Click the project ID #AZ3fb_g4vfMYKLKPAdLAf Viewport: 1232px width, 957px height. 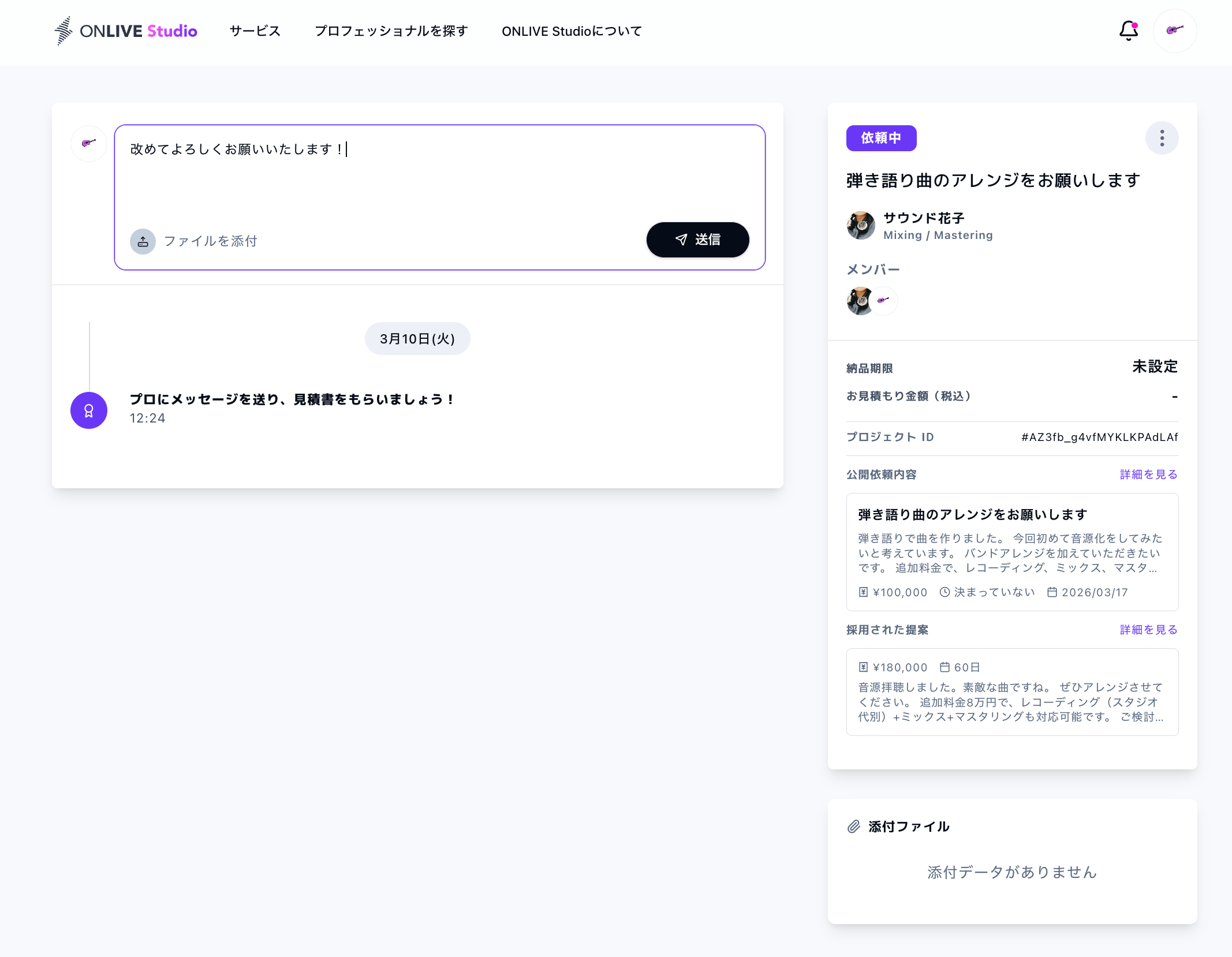(1099, 437)
